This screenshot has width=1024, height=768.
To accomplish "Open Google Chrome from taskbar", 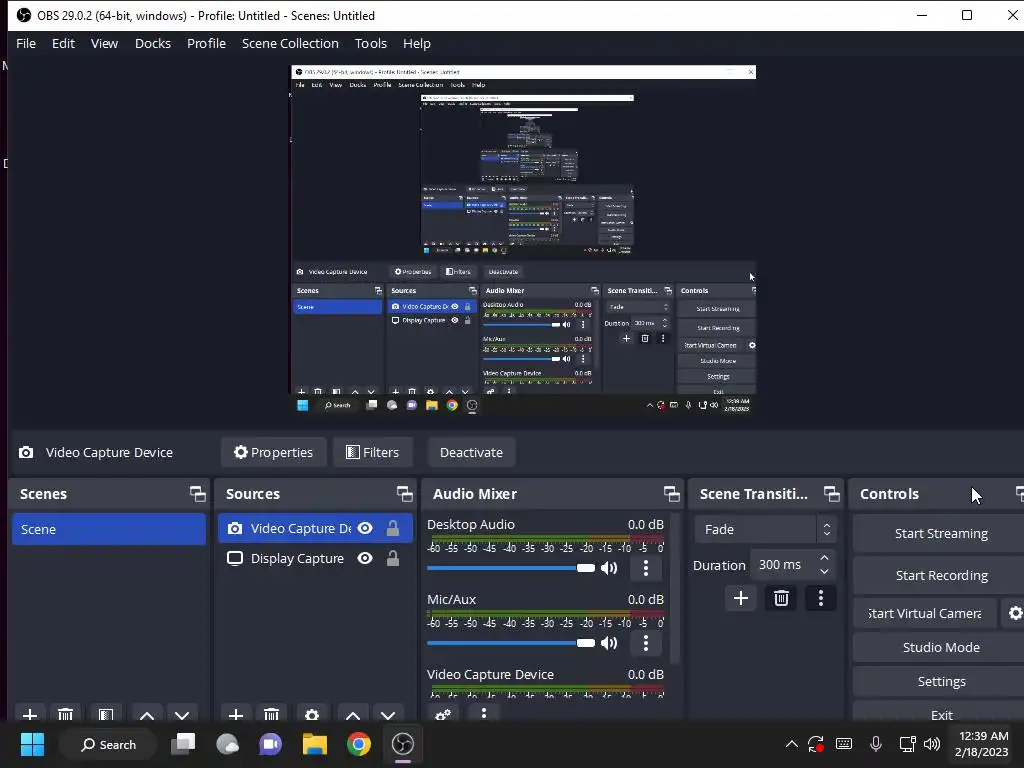I will click(359, 744).
